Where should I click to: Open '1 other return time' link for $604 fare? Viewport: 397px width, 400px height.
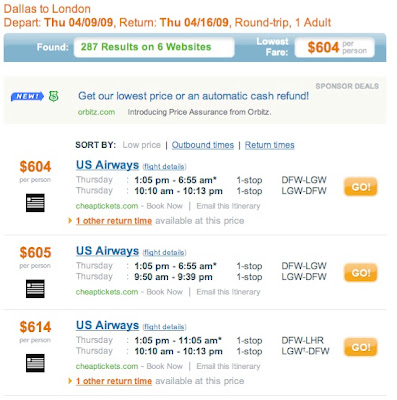[114, 221]
